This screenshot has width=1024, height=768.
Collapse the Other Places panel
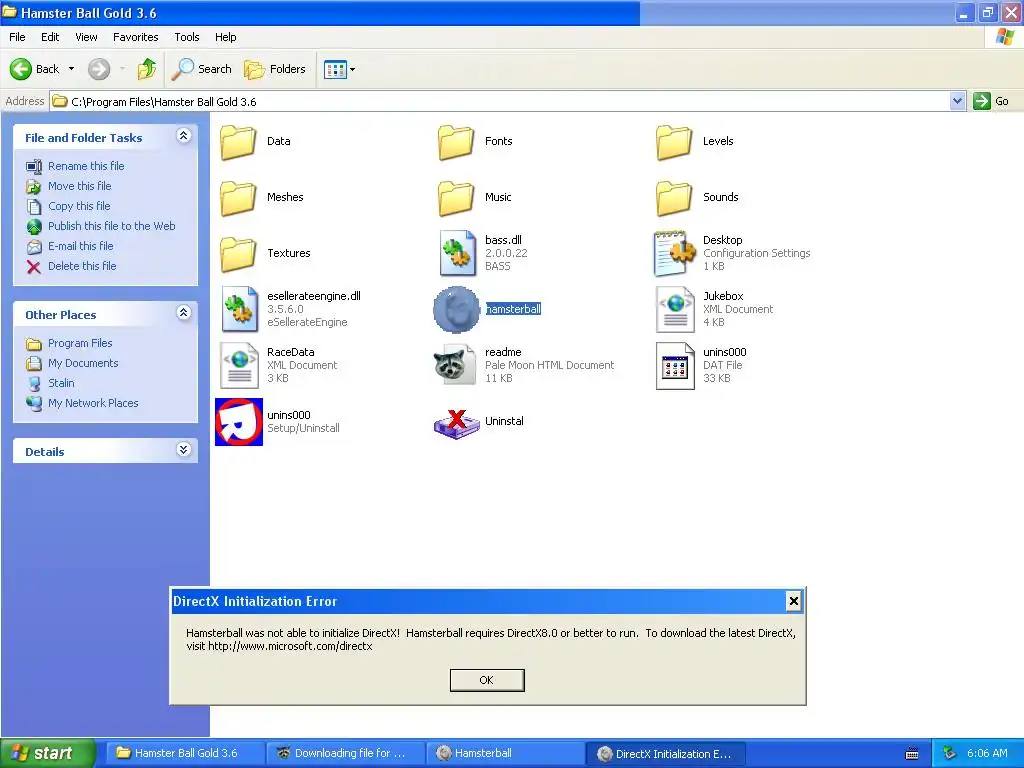(x=184, y=313)
